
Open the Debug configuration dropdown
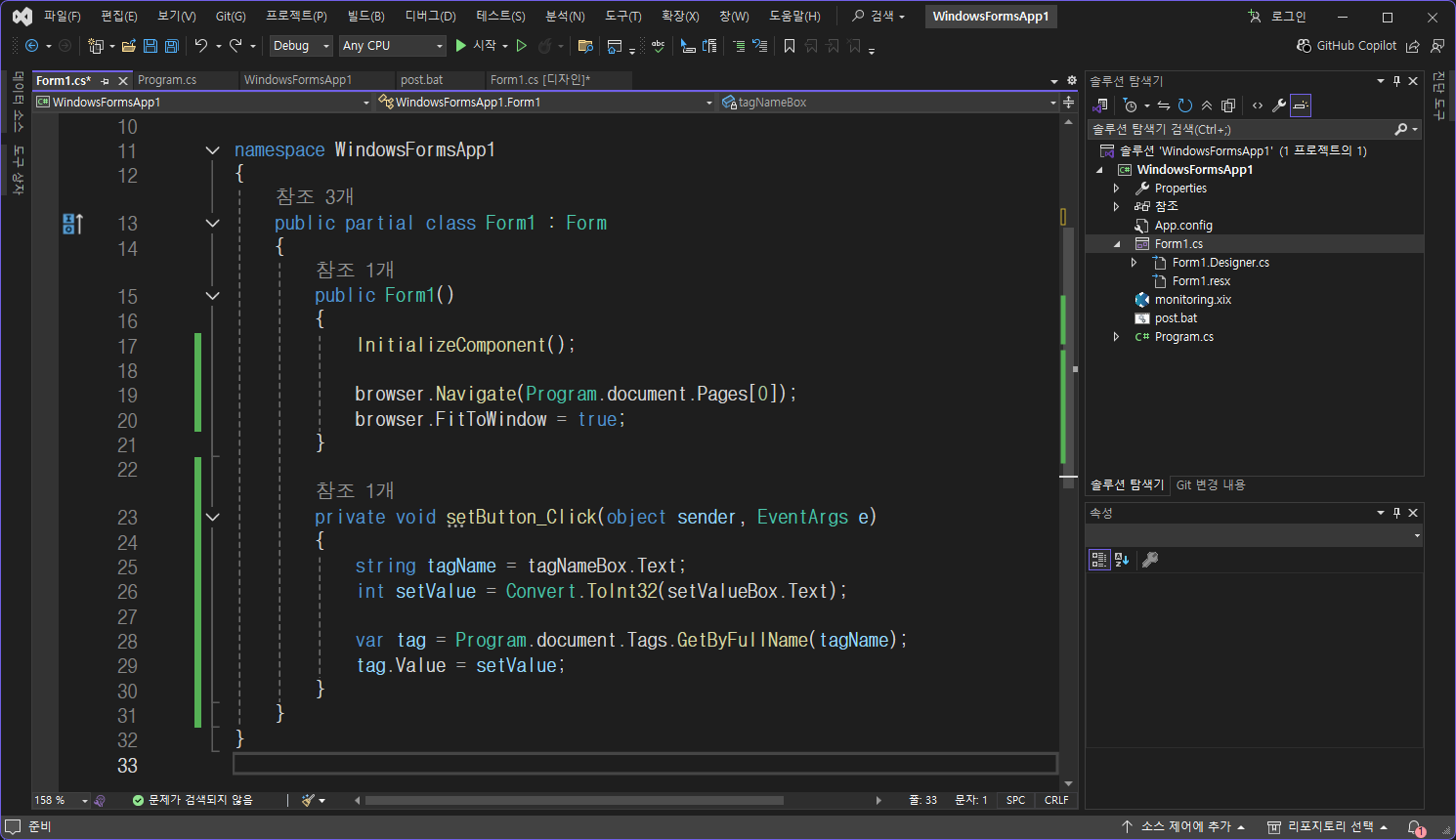pos(301,46)
